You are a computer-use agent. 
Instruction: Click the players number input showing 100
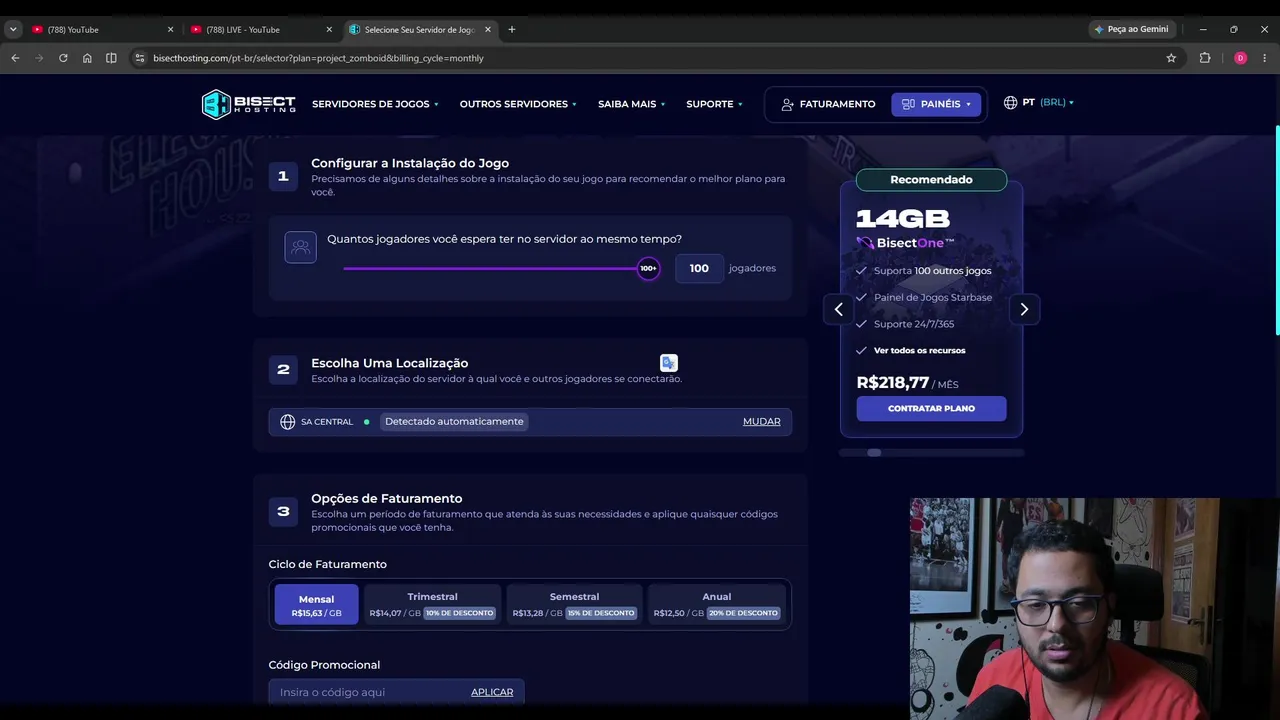tap(699, 268)
